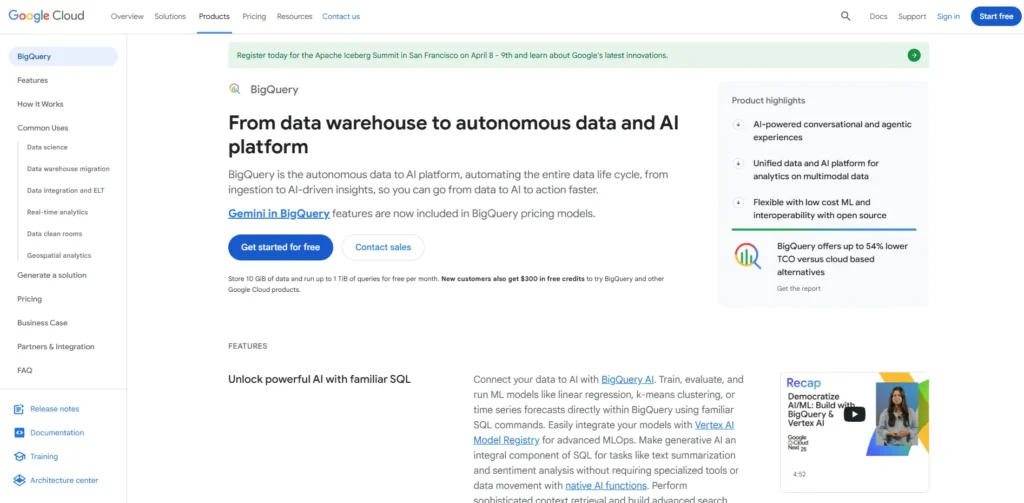Go to Business Case section
The image size is (1024, 503).
click(42, 323)
